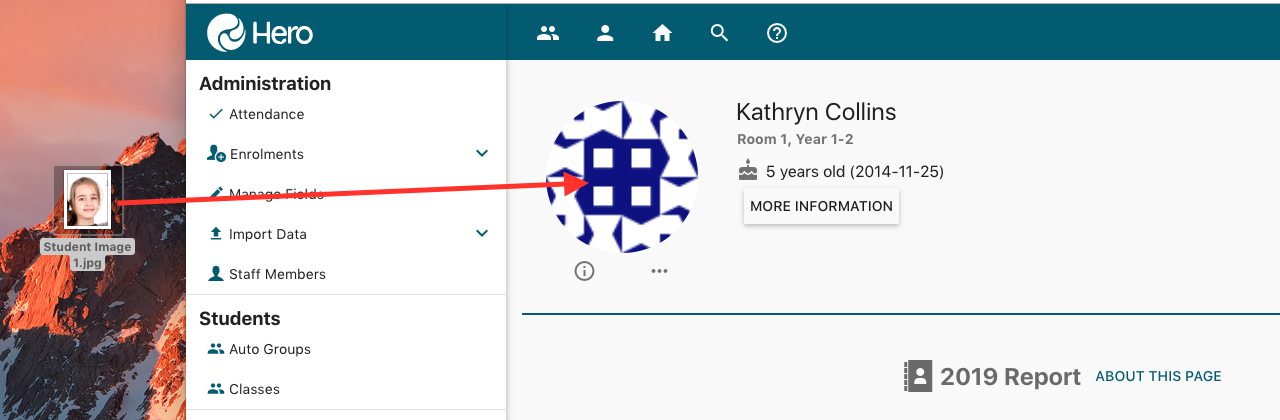Expand the Enrolments submenu chevron
This screenshot has height=420, width=1280.
point(482,154)
